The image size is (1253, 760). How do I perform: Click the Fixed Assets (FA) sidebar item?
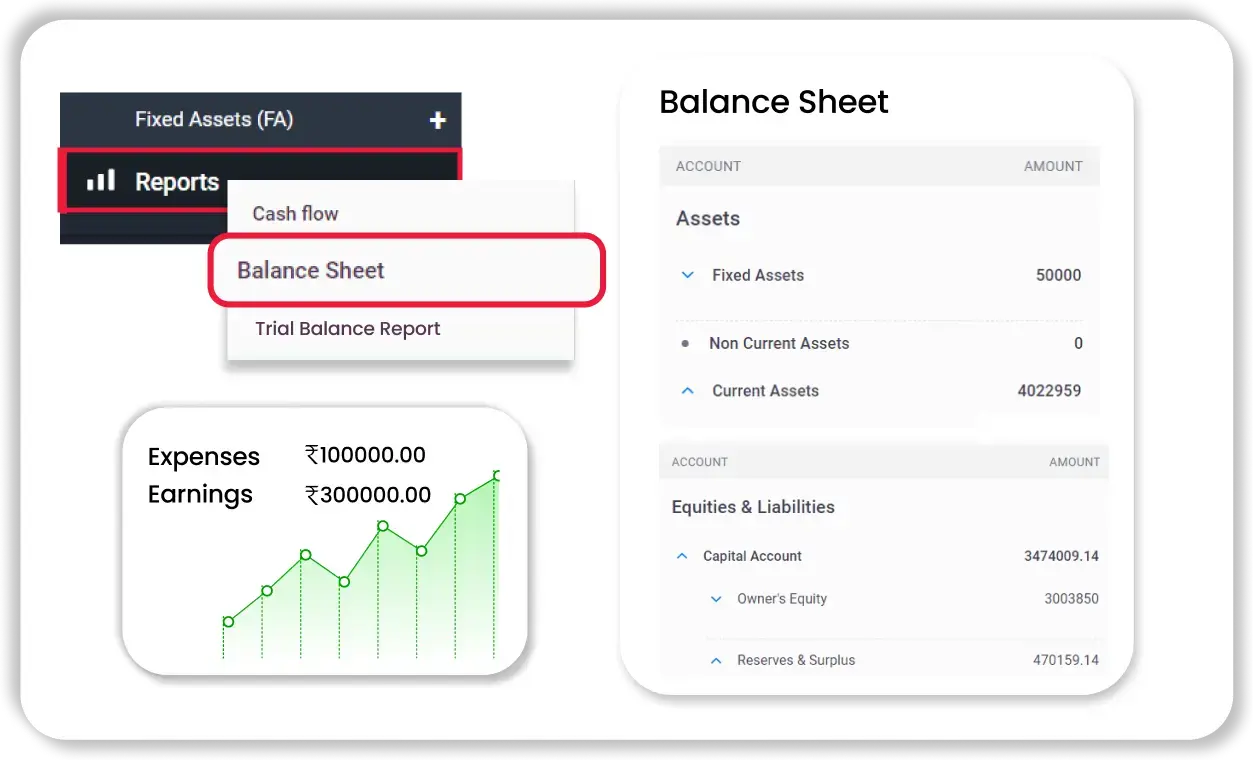(x=214, y=120)
